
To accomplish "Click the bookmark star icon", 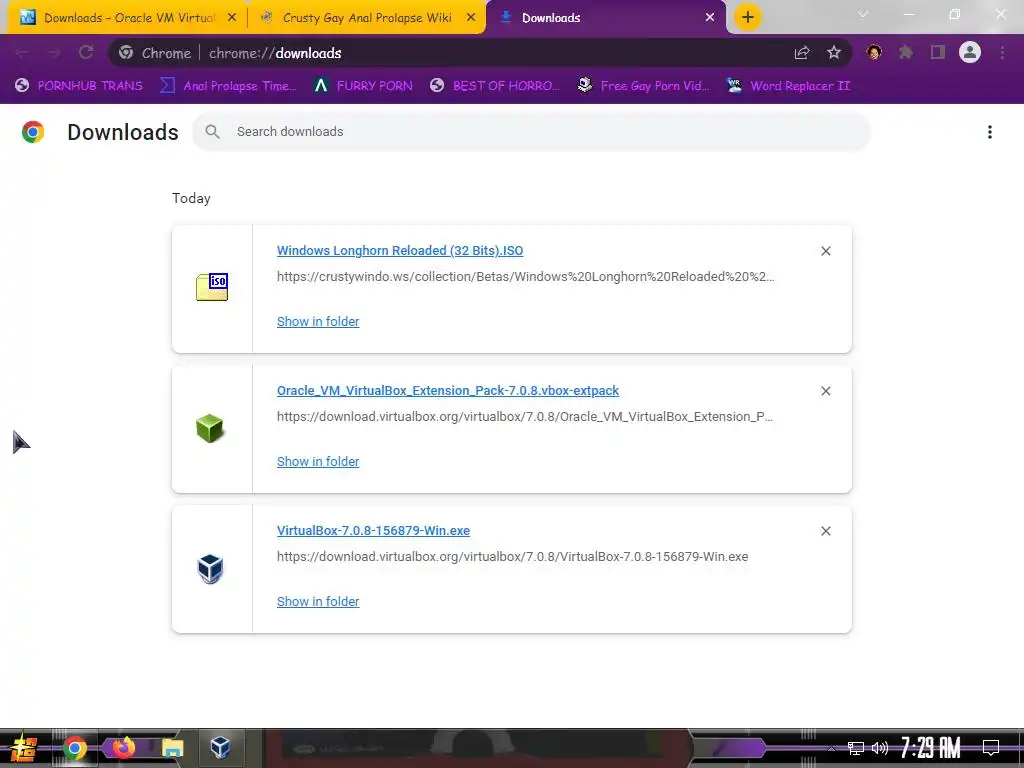I will [x=834, y=53].
